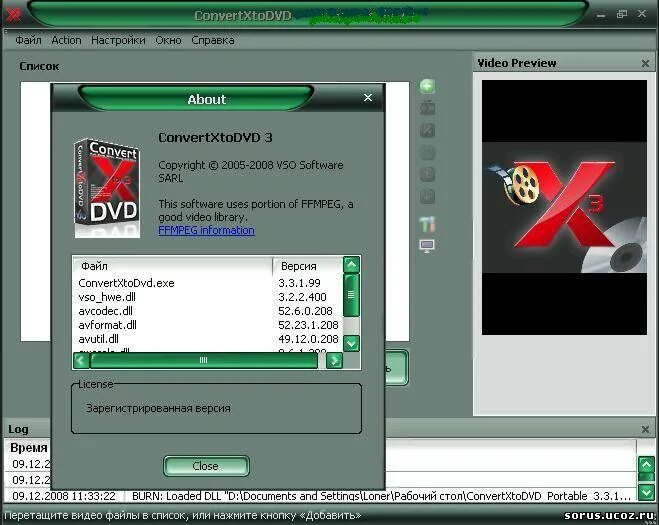Screen dimensions: 659x525
Task: Open the Справка menu
Action: coord(213,40)
